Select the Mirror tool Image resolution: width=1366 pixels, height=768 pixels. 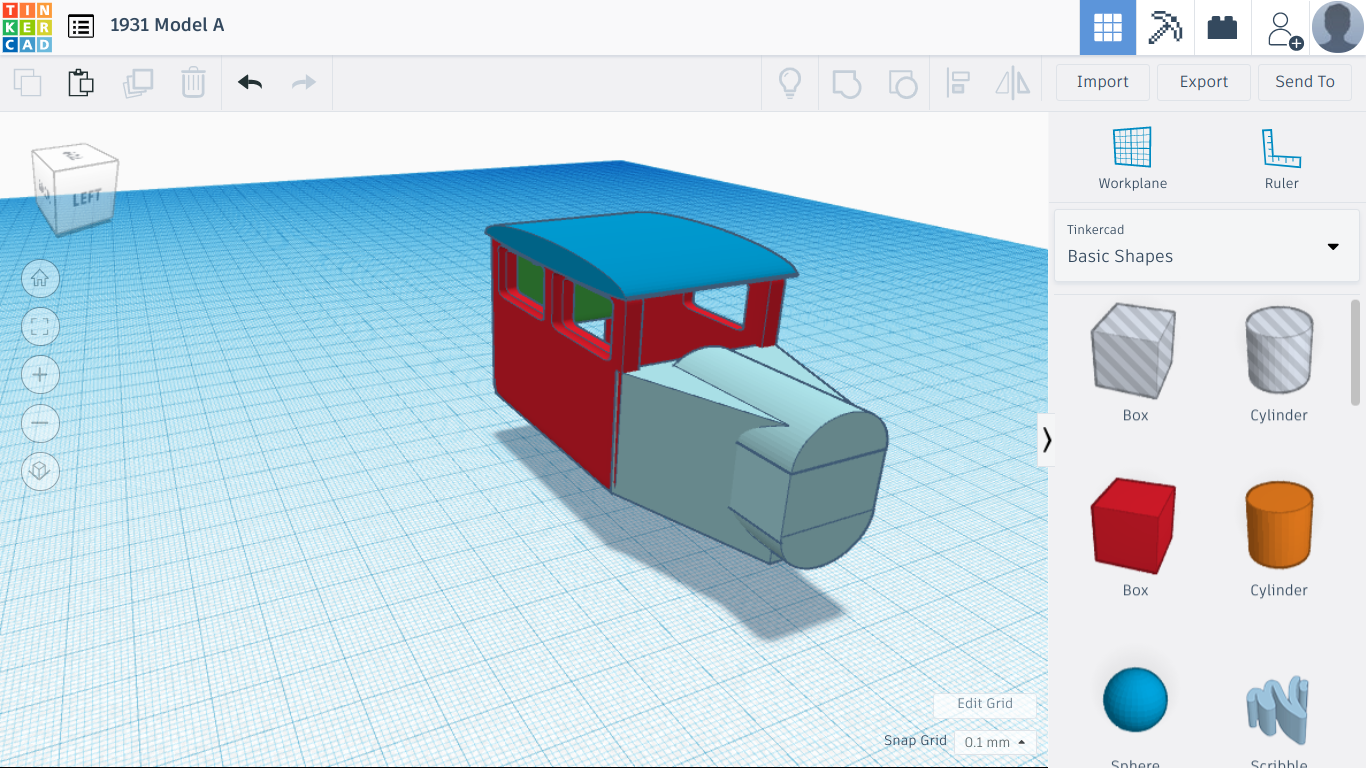coord(1013,83)
